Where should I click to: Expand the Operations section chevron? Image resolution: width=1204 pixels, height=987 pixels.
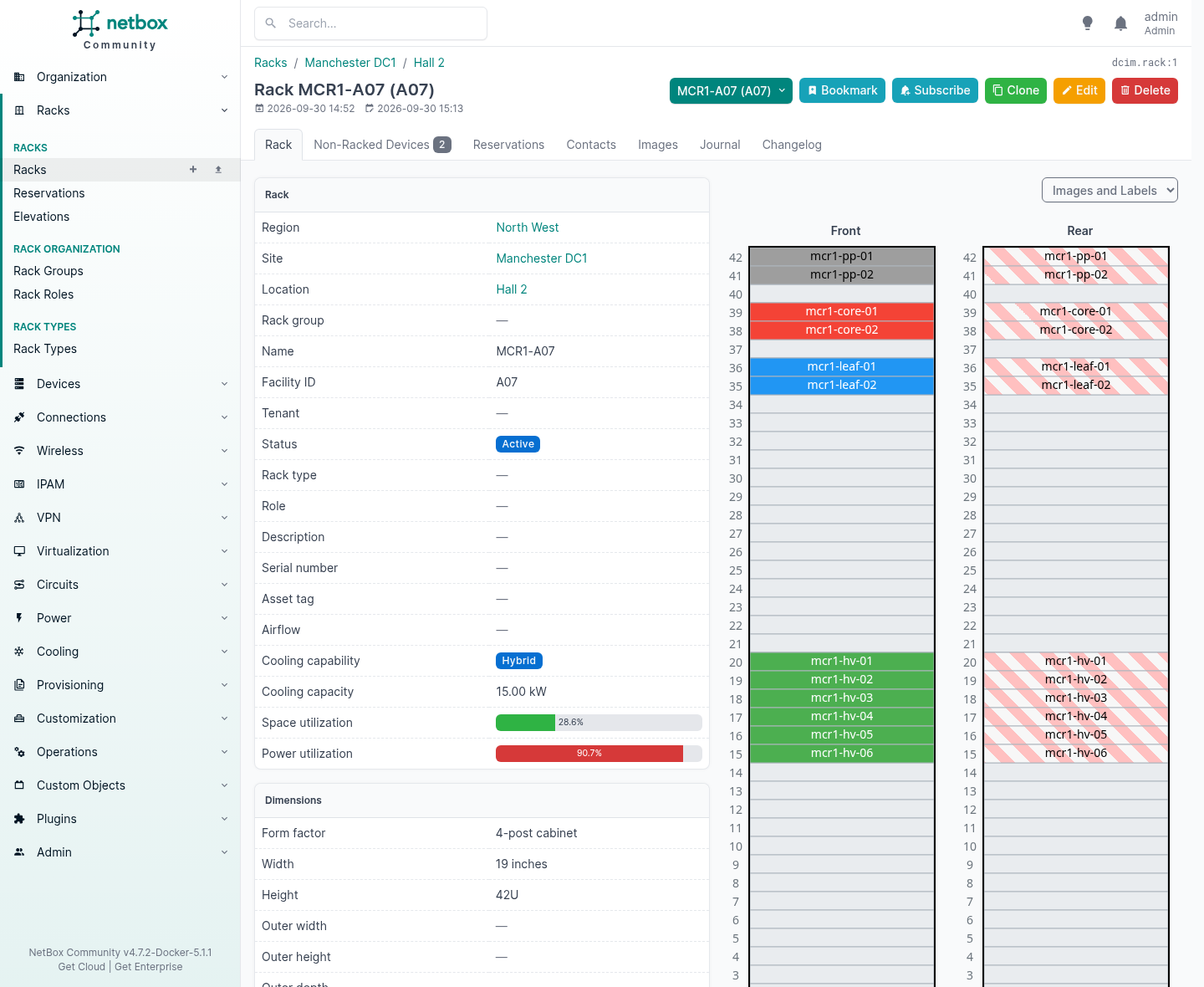point(224,752)
